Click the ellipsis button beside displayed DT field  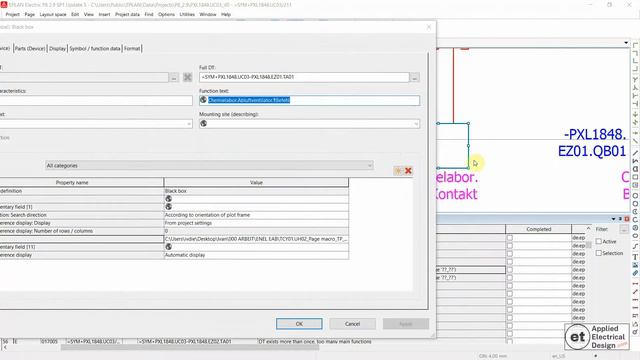(x=174, y=77)
